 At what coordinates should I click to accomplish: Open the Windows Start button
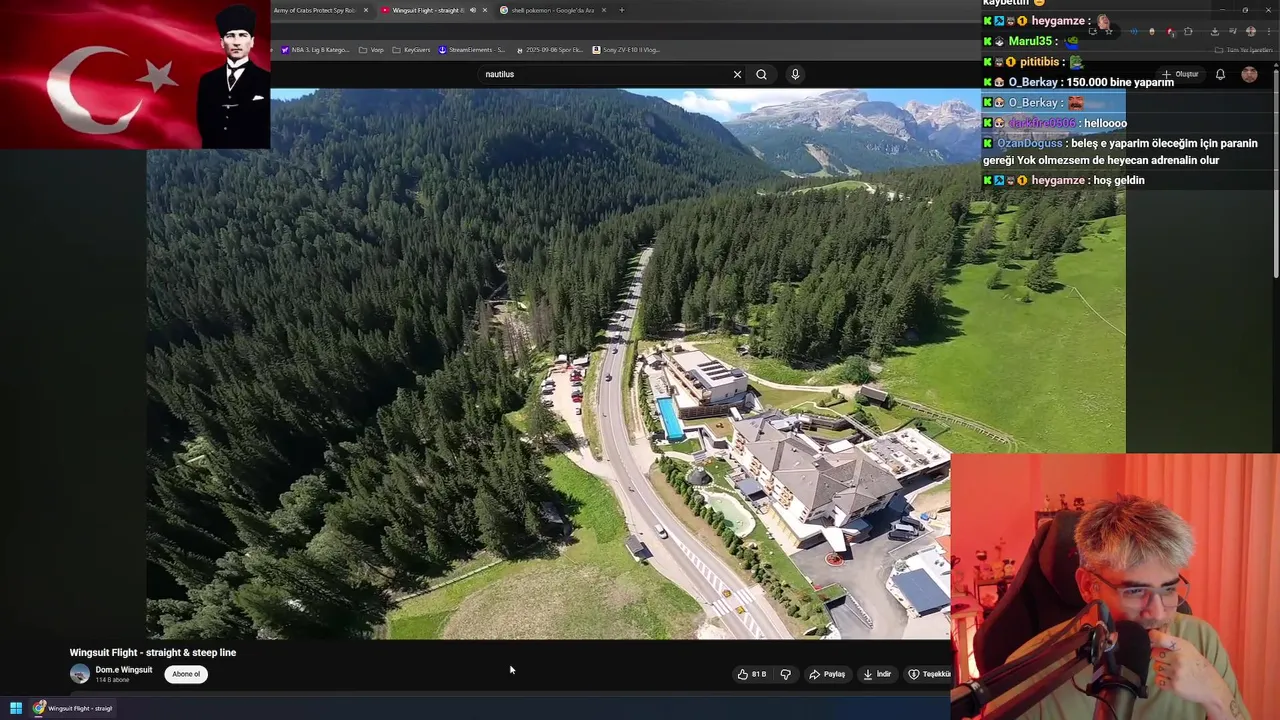pos(16,708)
